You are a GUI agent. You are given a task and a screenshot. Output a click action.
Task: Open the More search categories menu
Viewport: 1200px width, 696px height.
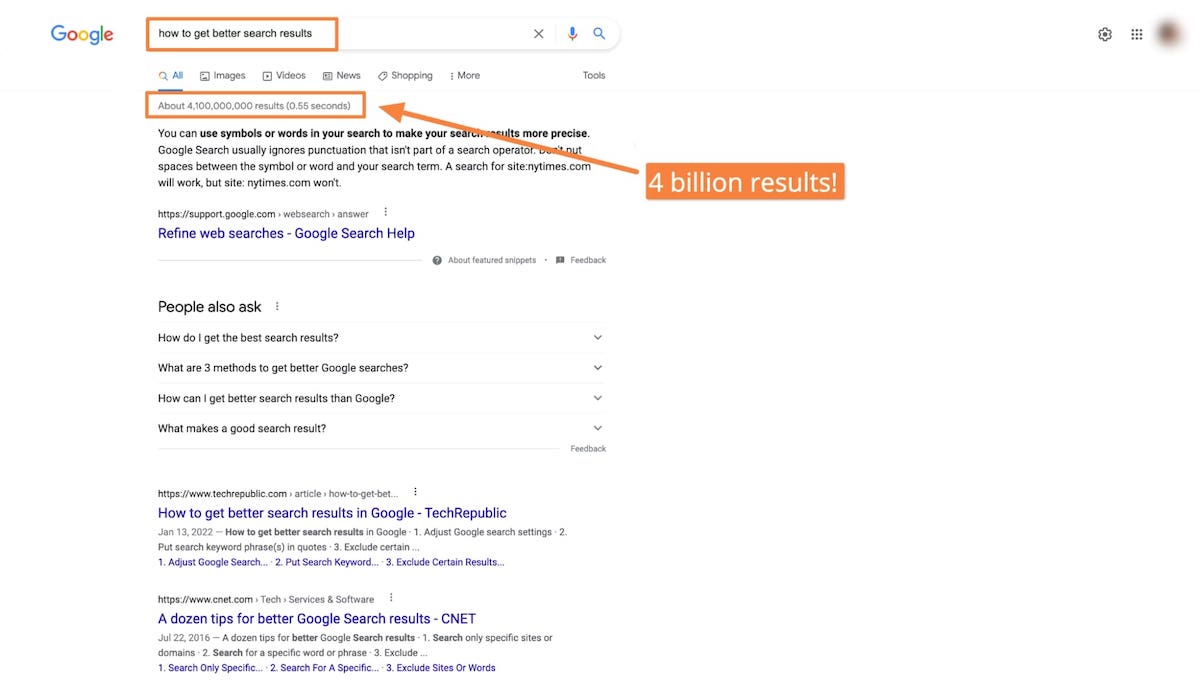click(x=465, y=76)
